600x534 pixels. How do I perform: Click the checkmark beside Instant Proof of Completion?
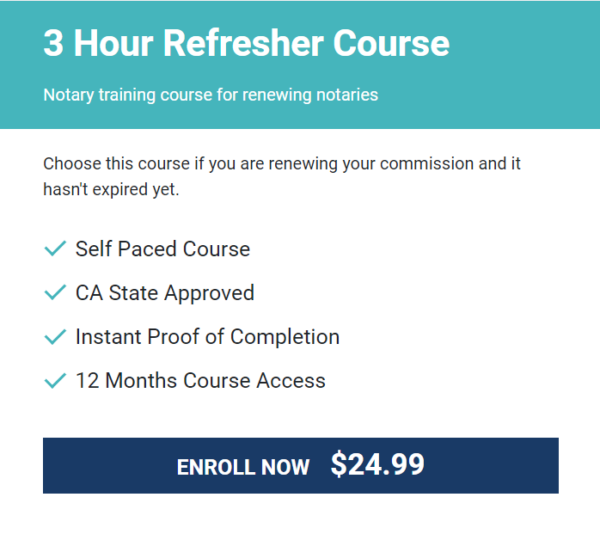(55, 337)
